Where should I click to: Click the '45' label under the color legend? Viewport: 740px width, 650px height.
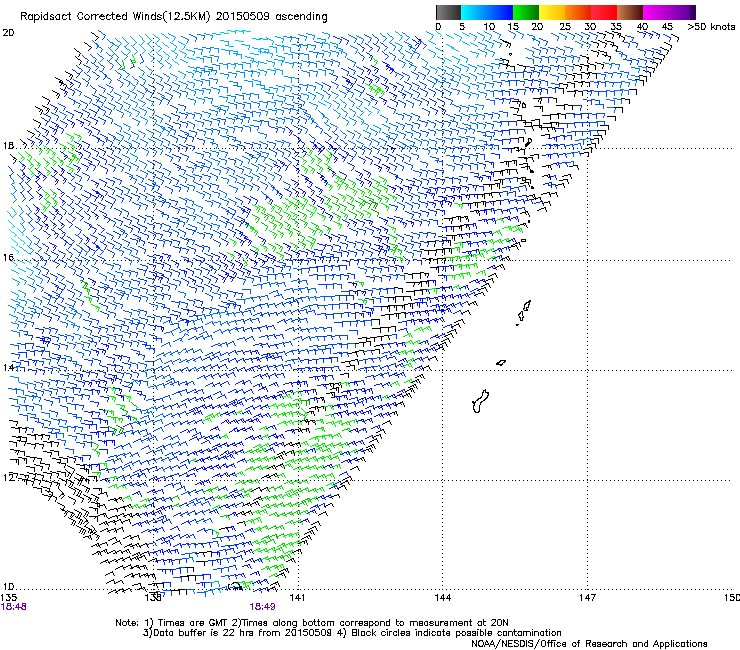pos(667,27)
